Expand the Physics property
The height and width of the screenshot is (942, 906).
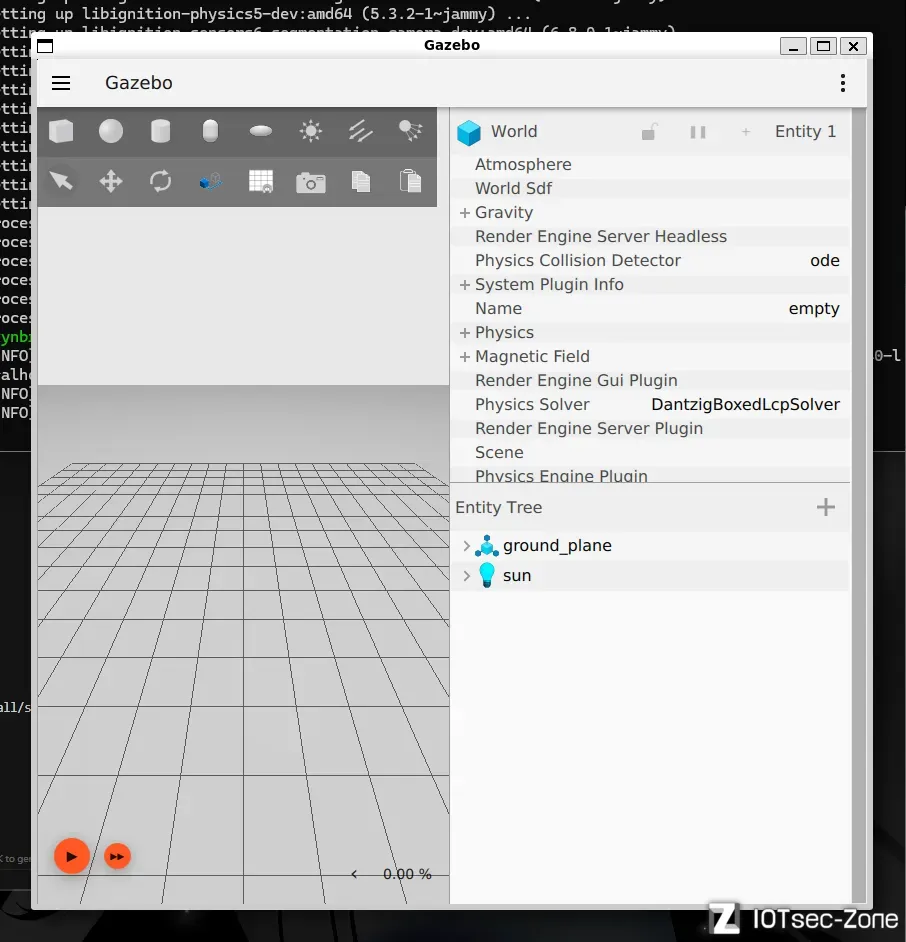[x=464, y=333]
